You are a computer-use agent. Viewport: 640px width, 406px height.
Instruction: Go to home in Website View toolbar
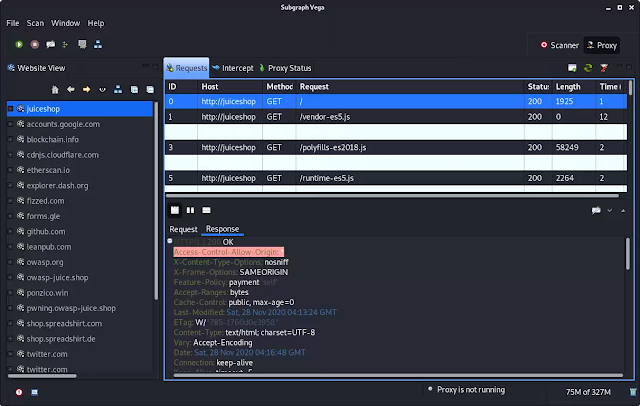[55, 89]
